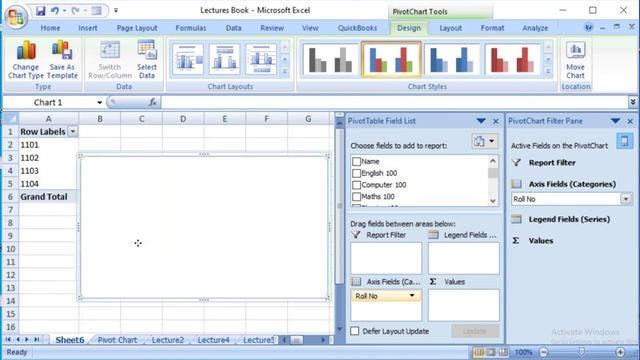The image size is (640, 360).
Task: Close the PivotTable Field List pane
Action: click(496, 121)
